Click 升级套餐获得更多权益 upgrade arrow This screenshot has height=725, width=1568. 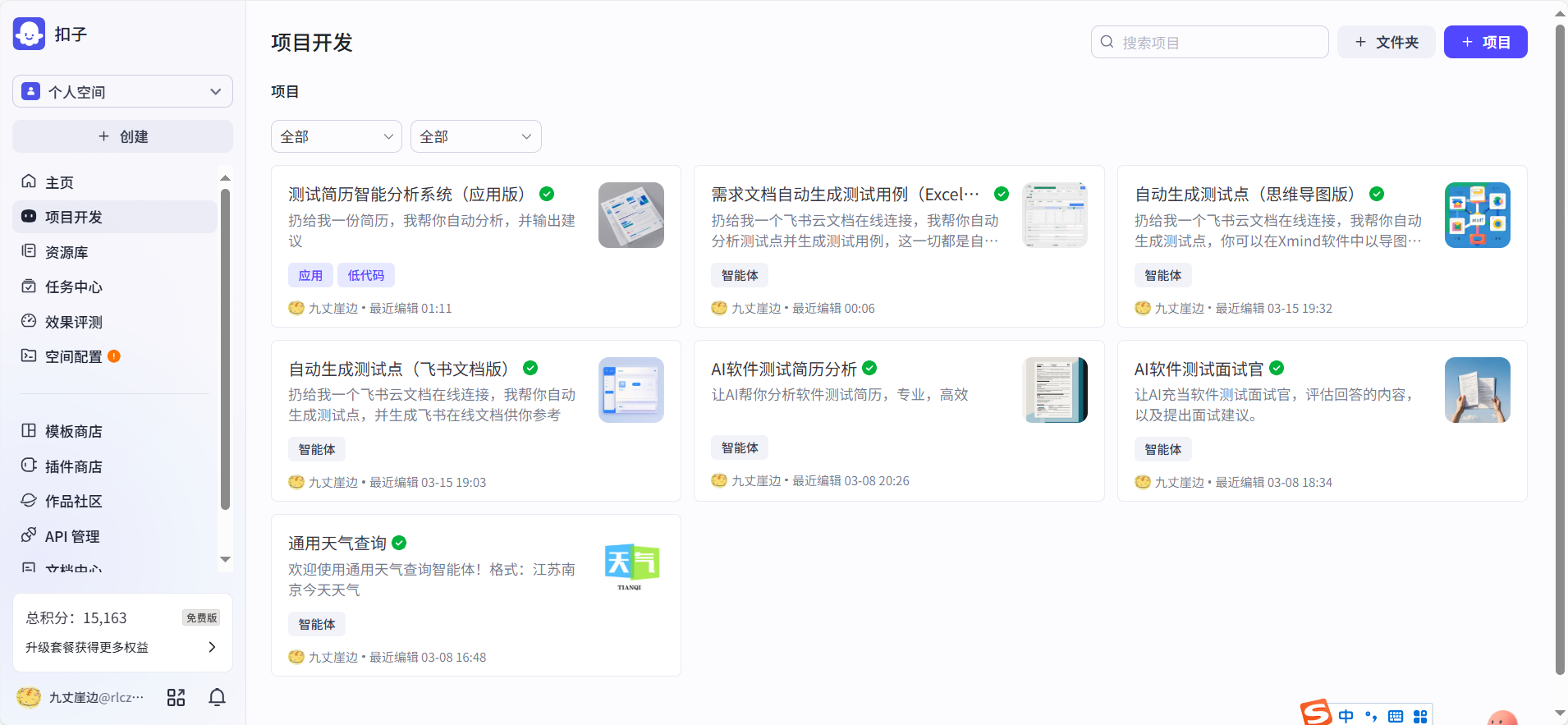pyautogui.click(x=212, y=647)
